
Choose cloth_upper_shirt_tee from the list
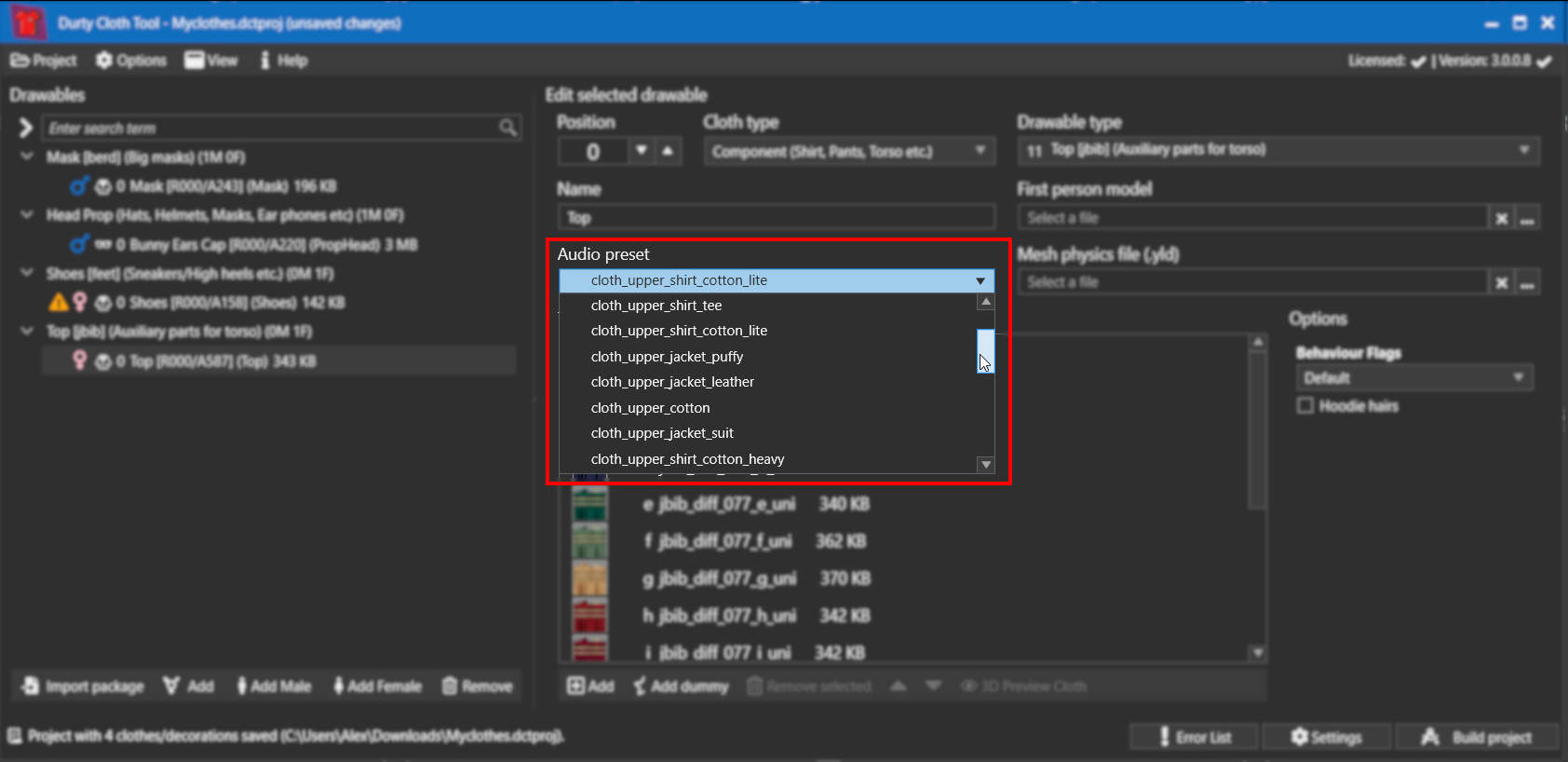point(656,306)
